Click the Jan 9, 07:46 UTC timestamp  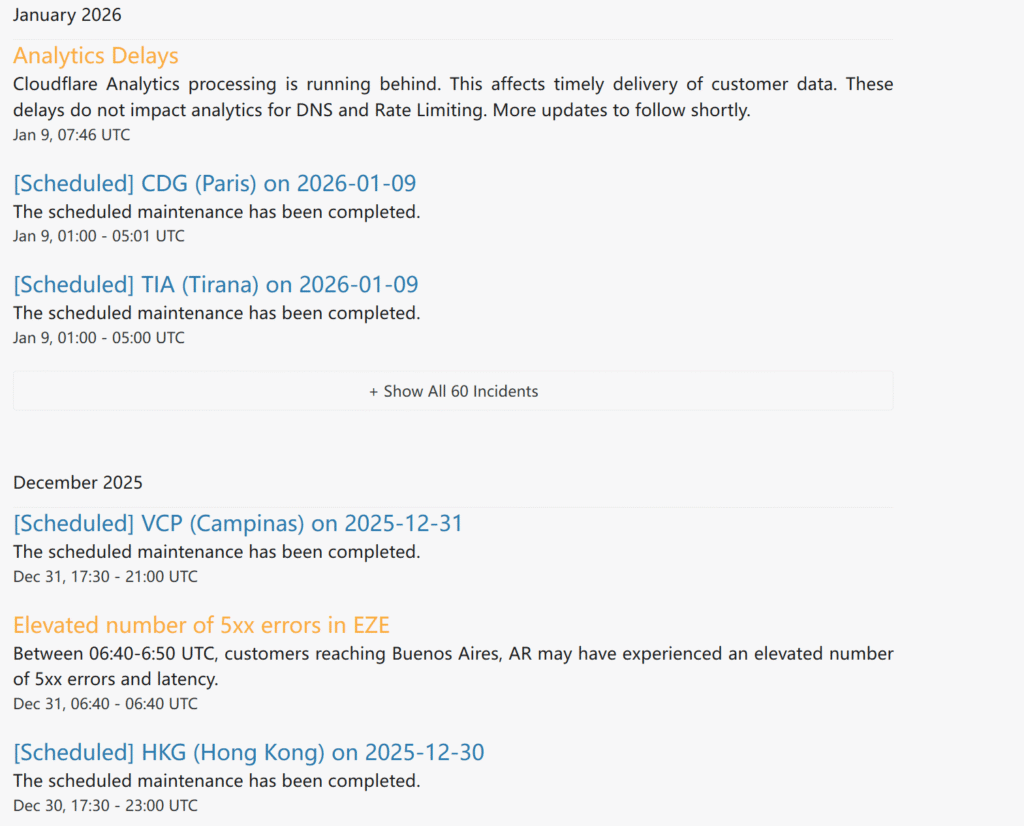[x=71, y=134]
